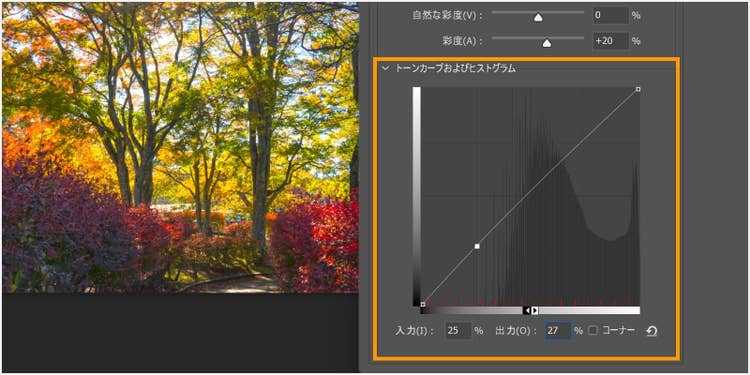Click the 彩度(A) label

coord(462,41)
